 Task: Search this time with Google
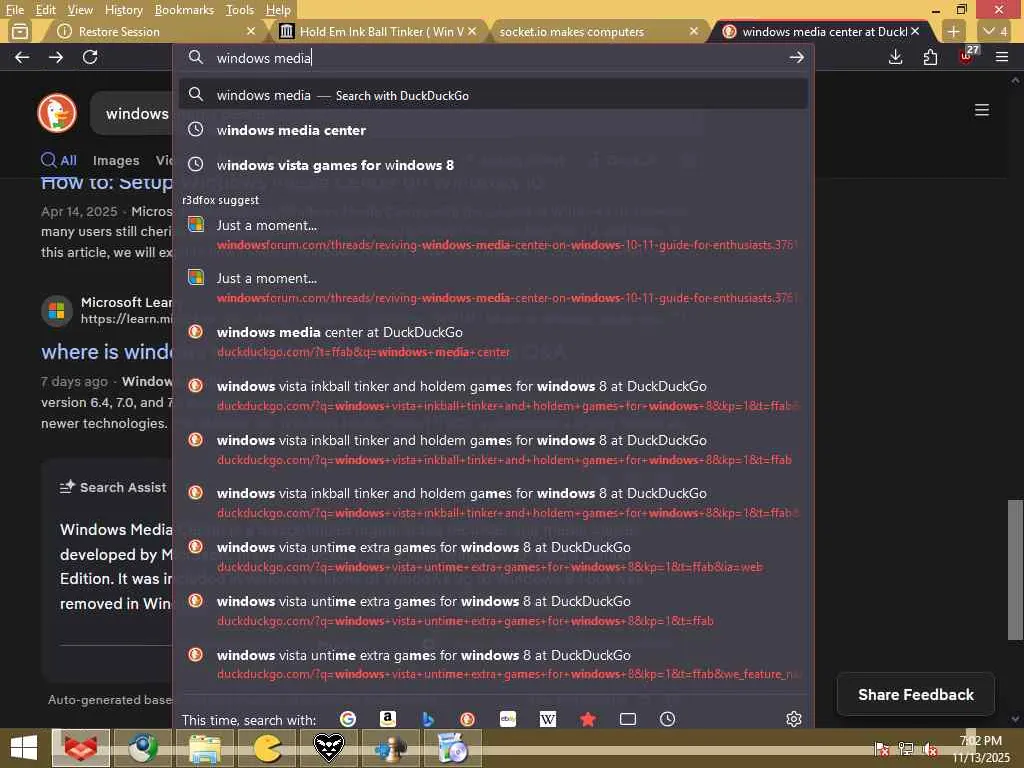(x=348, y=719)
